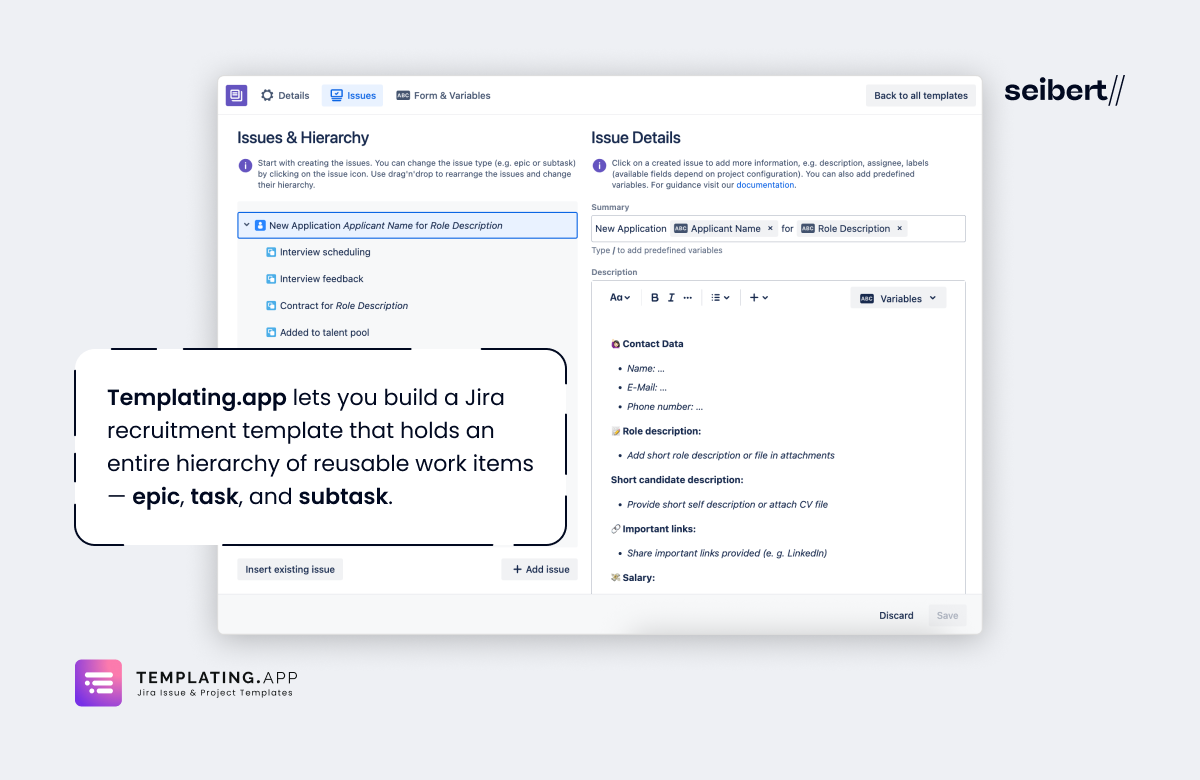Open the Details tab

pyautogui.click(x=285, y=95)
